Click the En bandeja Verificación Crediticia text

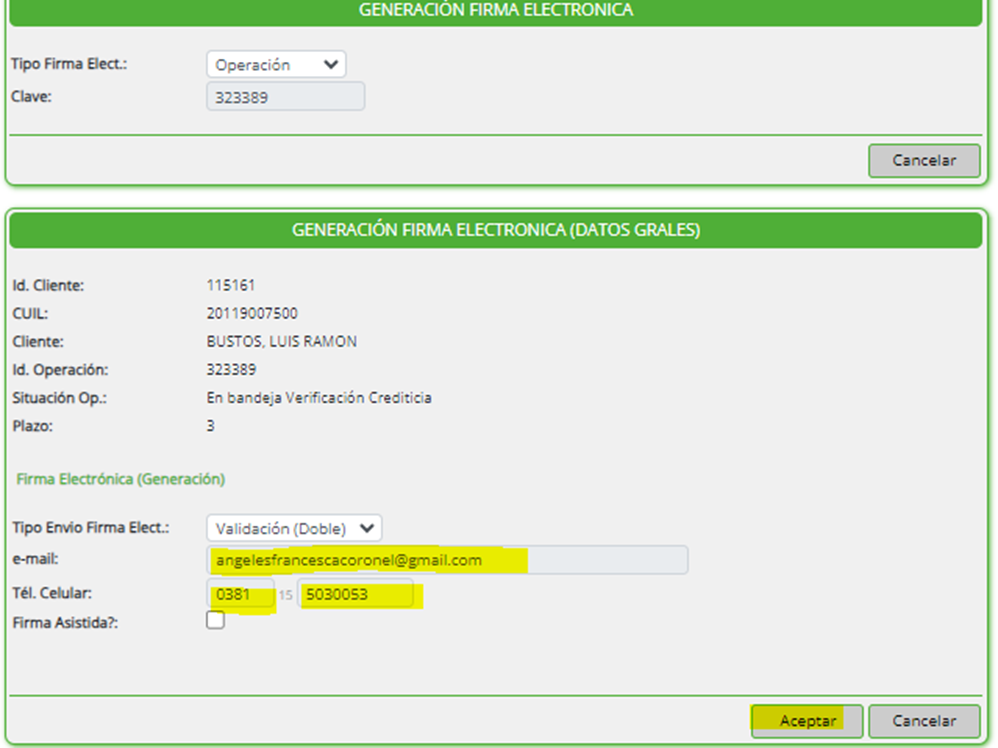(x=319, y=398)
